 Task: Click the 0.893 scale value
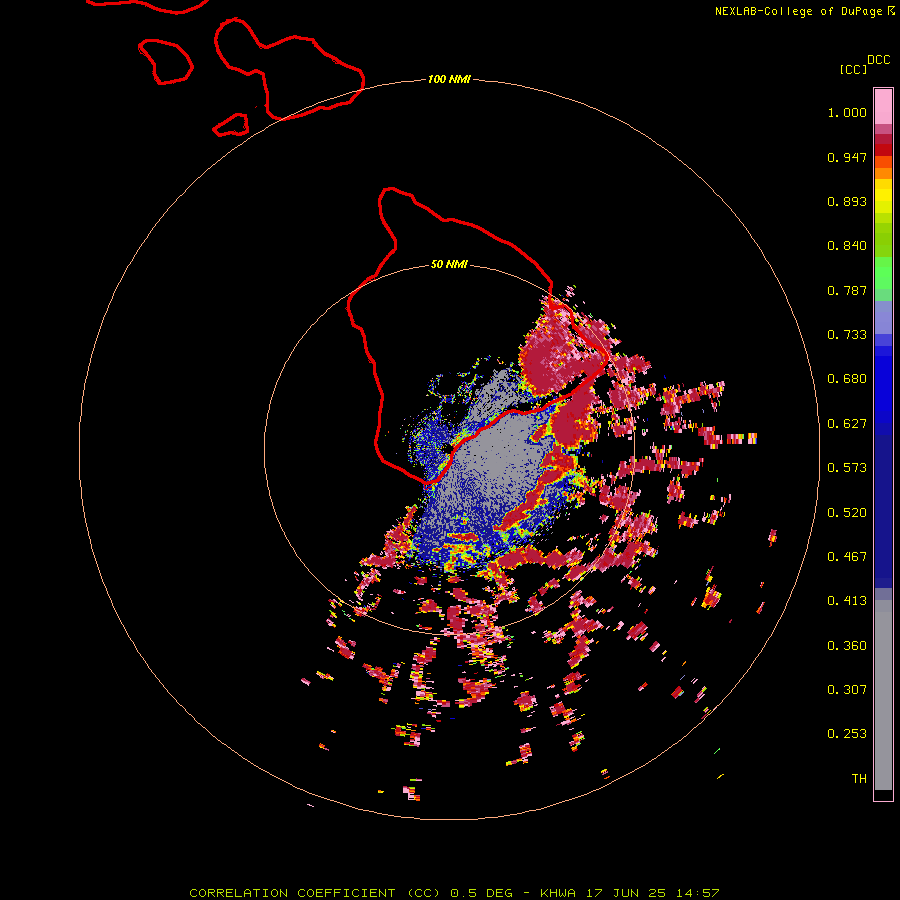847,201
